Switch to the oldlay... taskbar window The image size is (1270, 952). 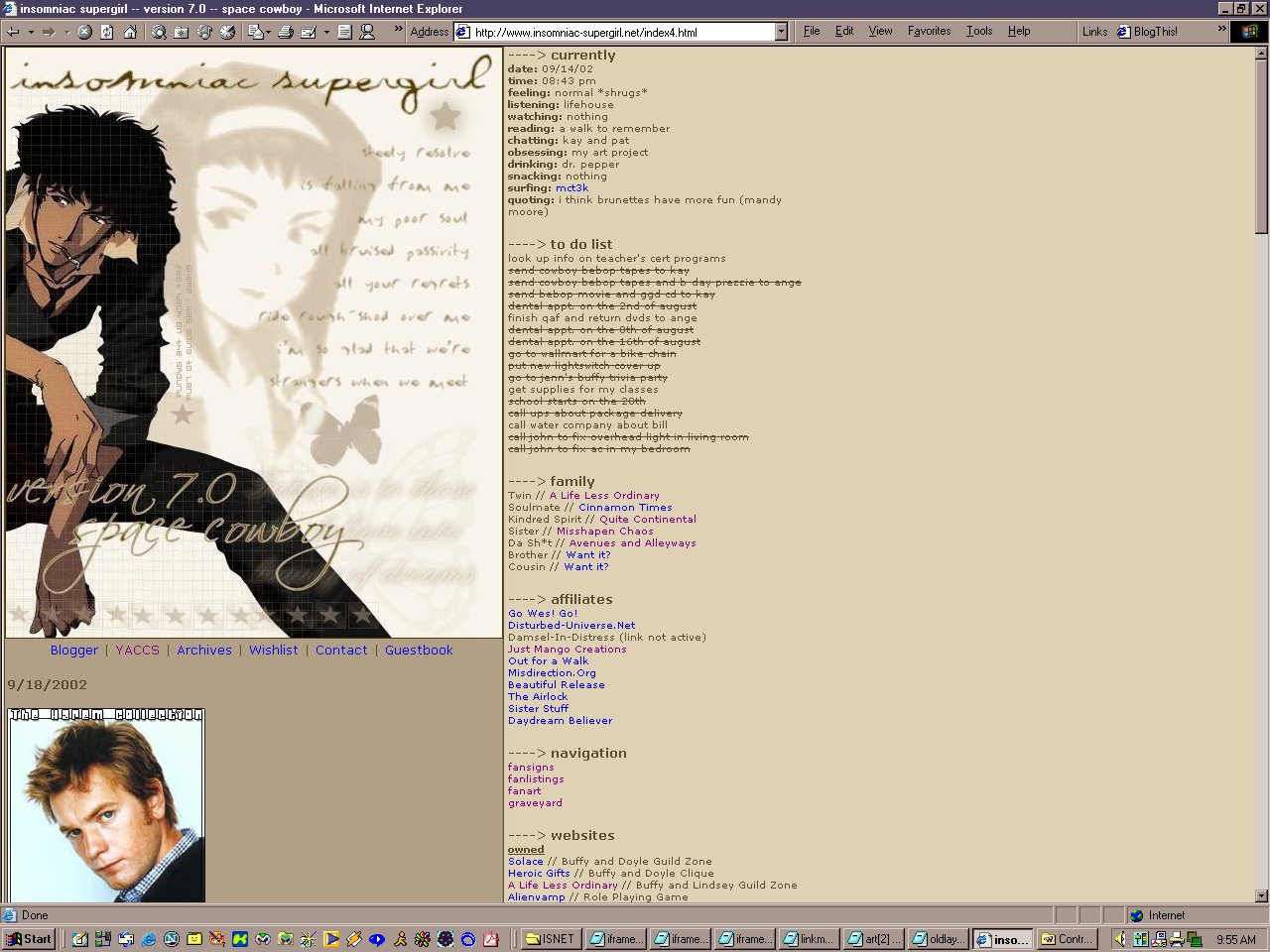point(938,939)
